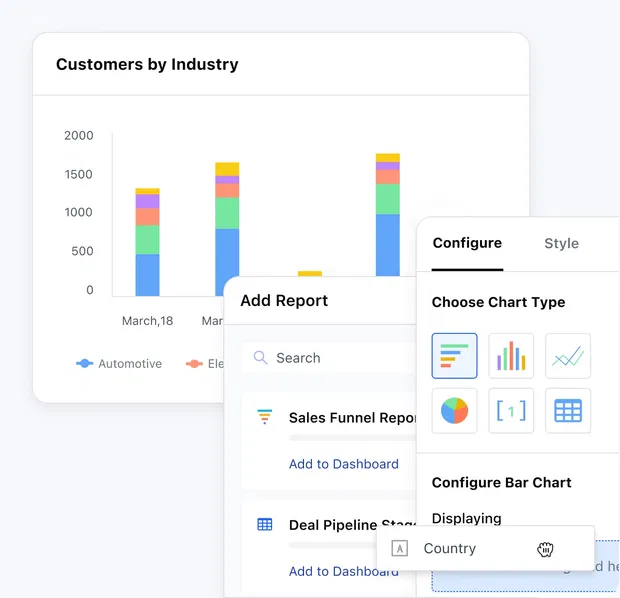Viewport: 620px width, 598px height.
Task: Select the horizontal bar chart type
Action: point(454,356)
